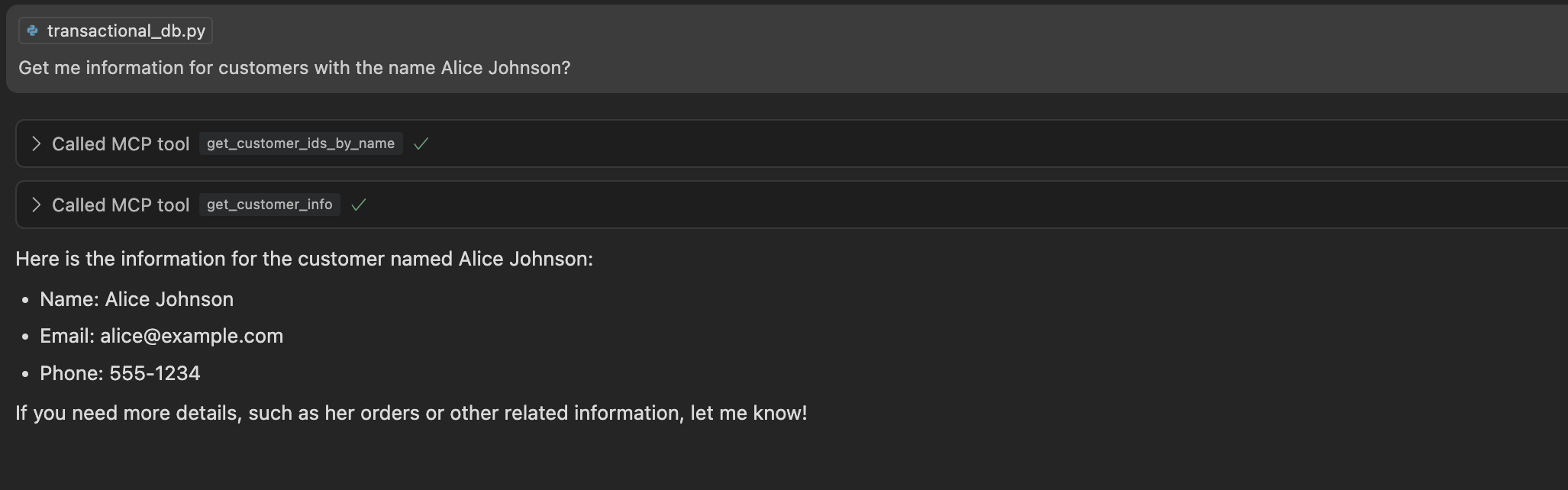
Task: Click "Called MCP tool" label in second row
Action: click(120, 205)
